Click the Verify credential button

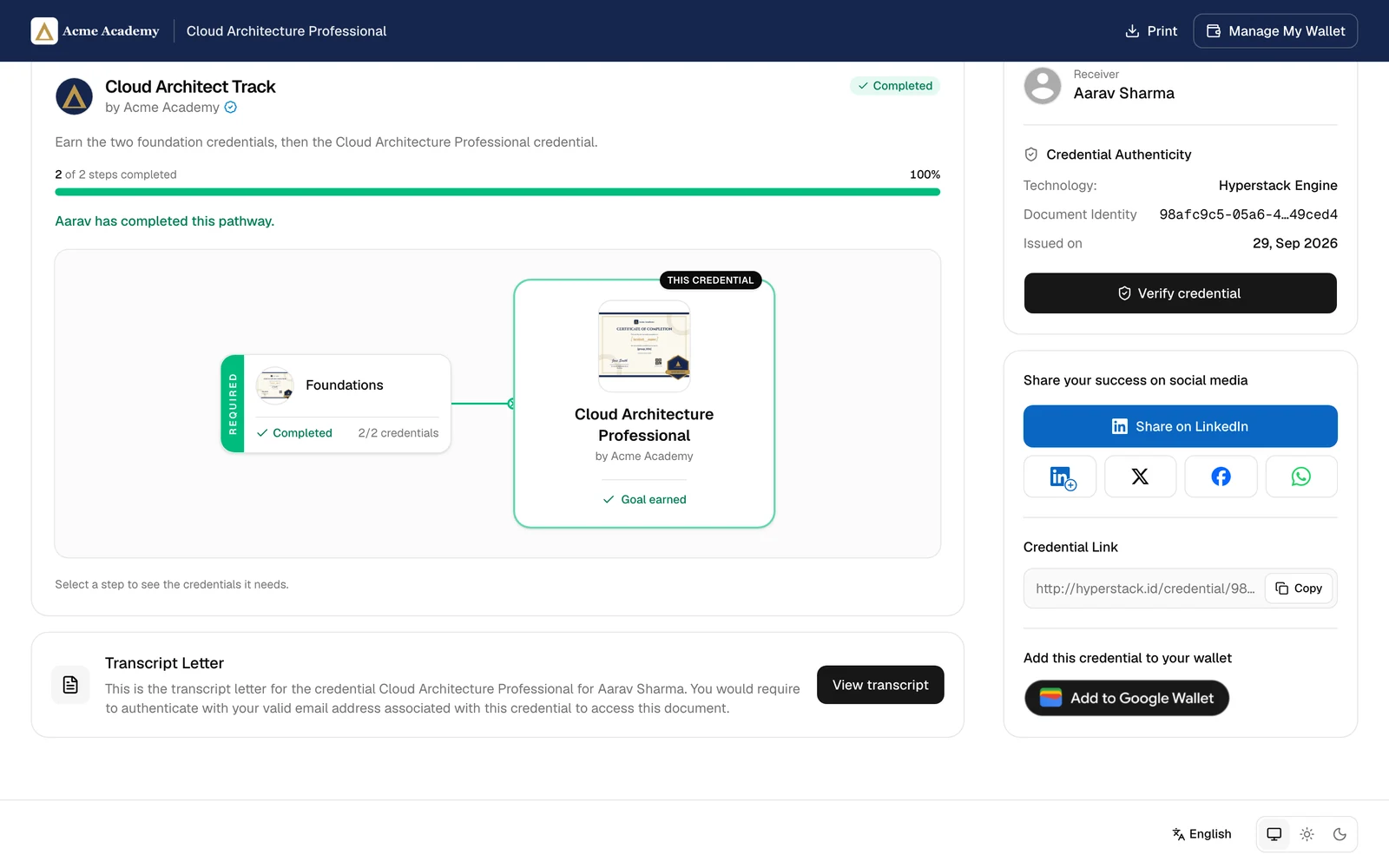(x=1181, y=293)
